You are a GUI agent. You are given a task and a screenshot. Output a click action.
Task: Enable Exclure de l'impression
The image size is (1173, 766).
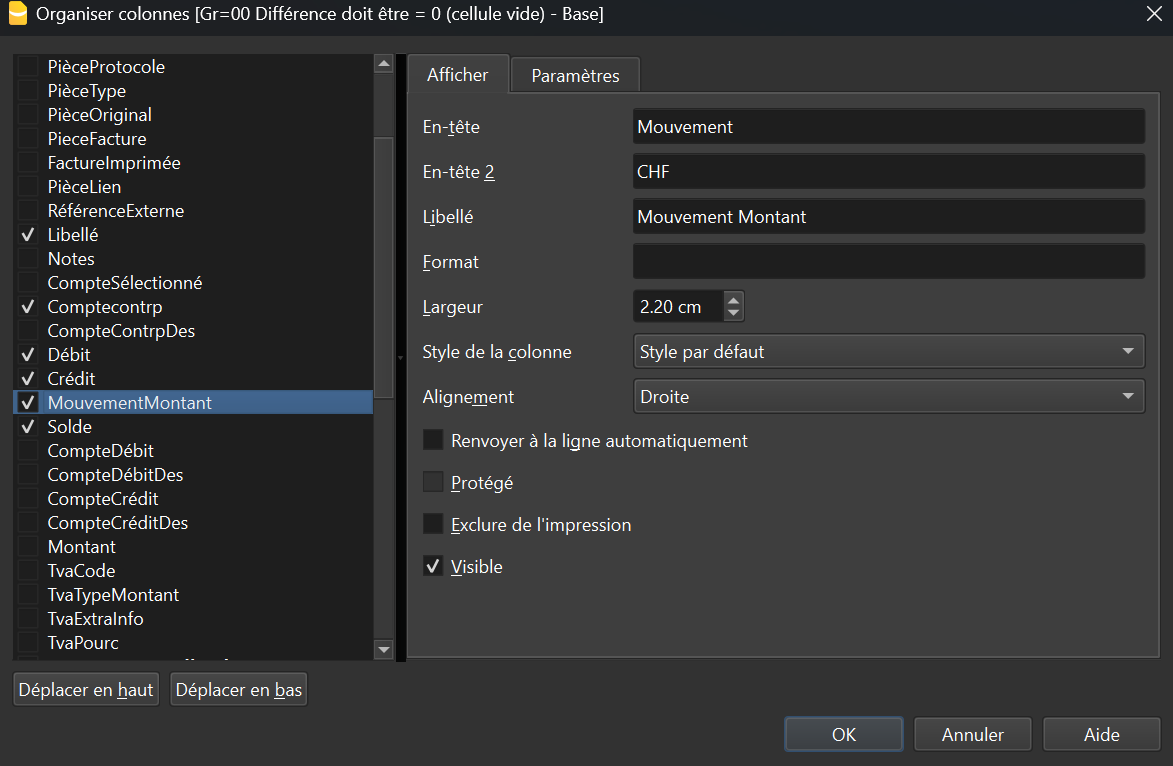click(x=433, y=524)
